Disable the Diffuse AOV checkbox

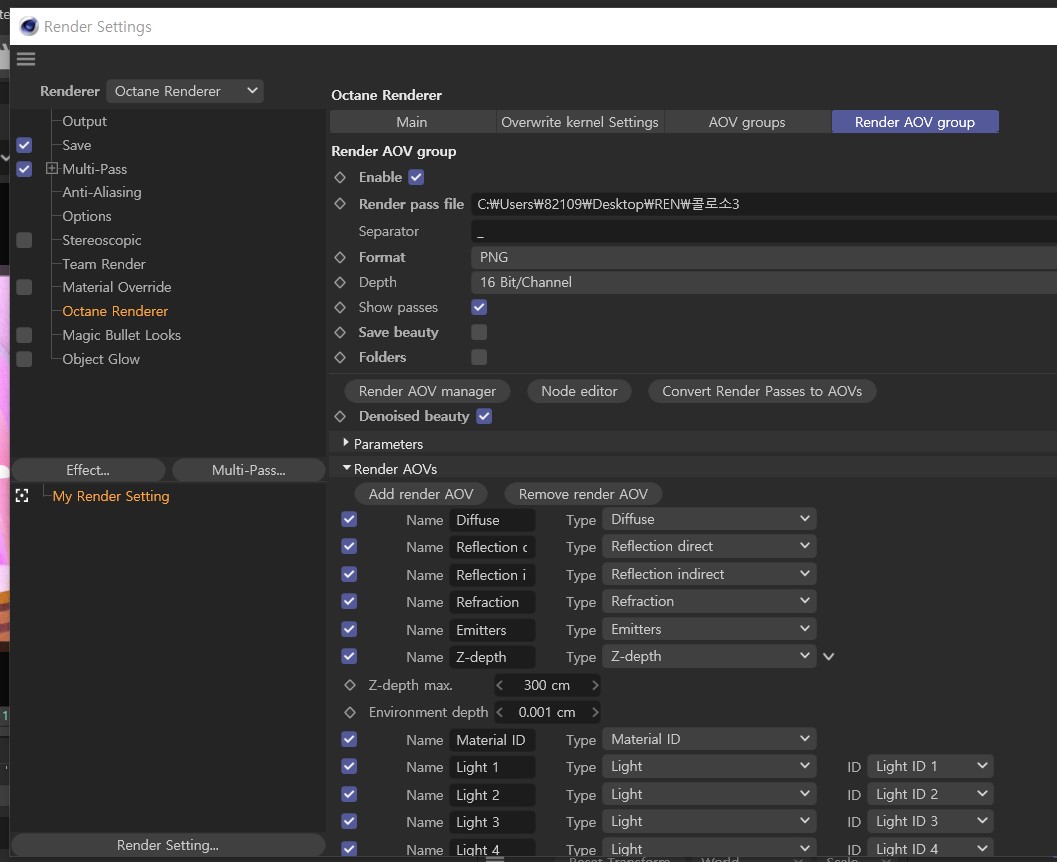click(x=349, y=520)
